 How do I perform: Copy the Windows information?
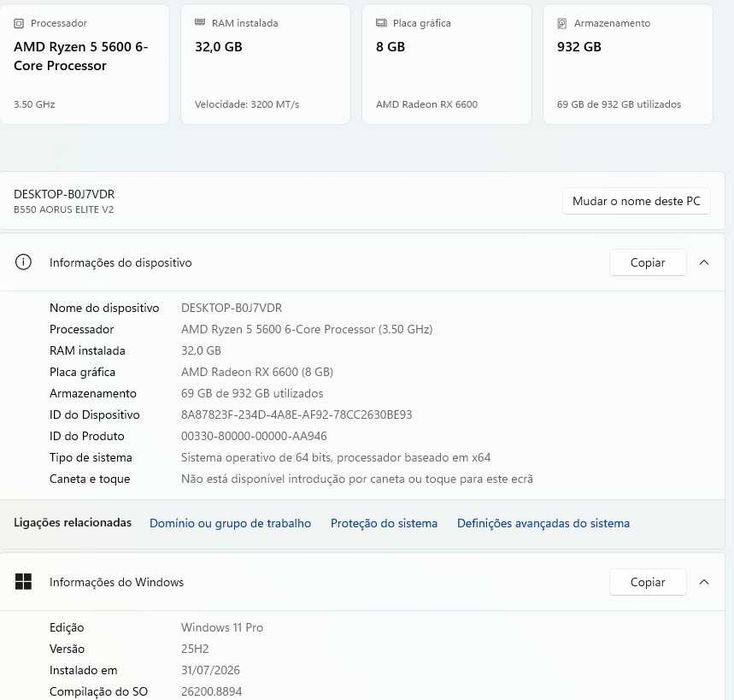pyautogui.click(x=647, y=582)
